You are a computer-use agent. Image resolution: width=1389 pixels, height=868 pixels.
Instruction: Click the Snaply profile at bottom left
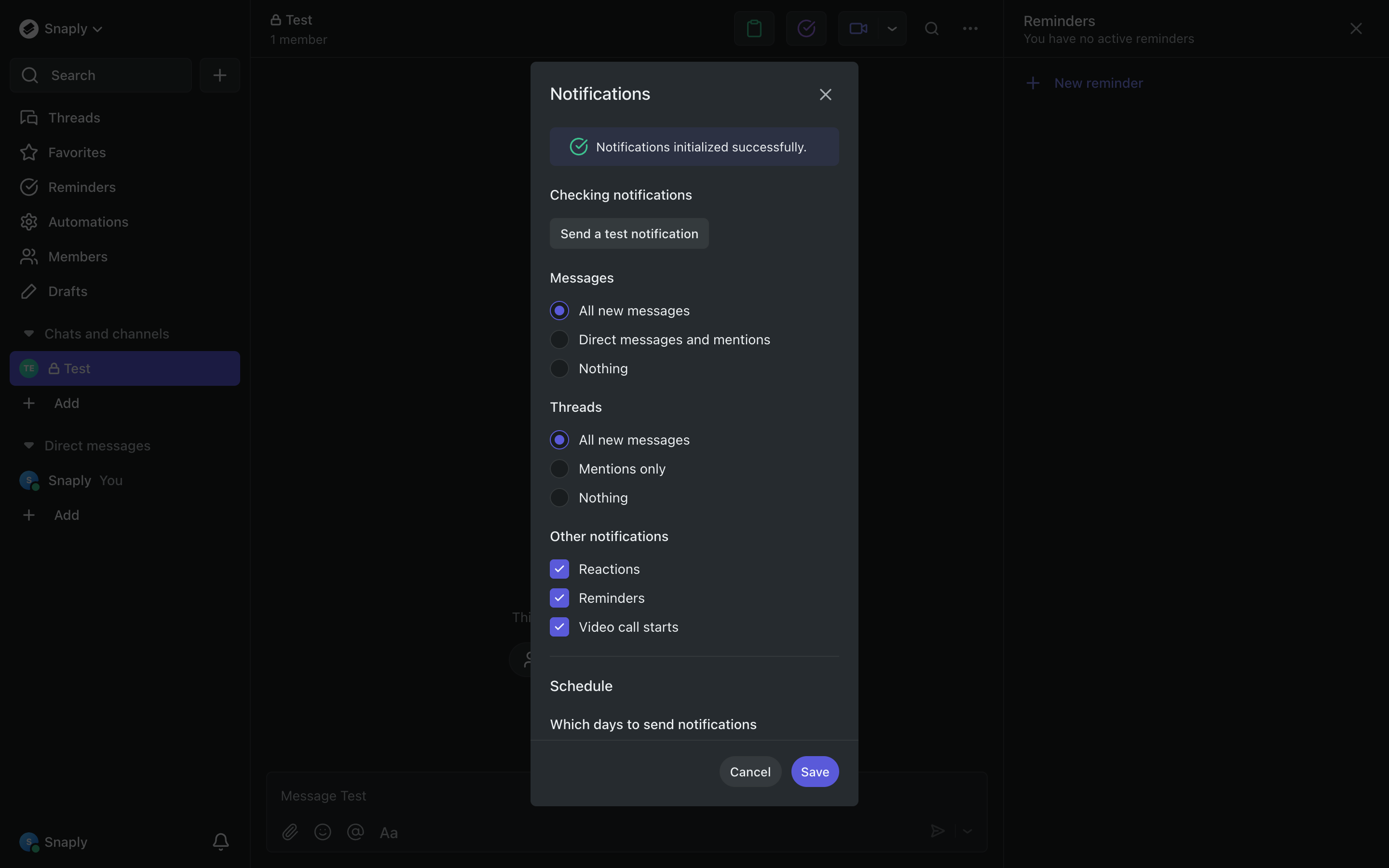click(x=54, y=842)
